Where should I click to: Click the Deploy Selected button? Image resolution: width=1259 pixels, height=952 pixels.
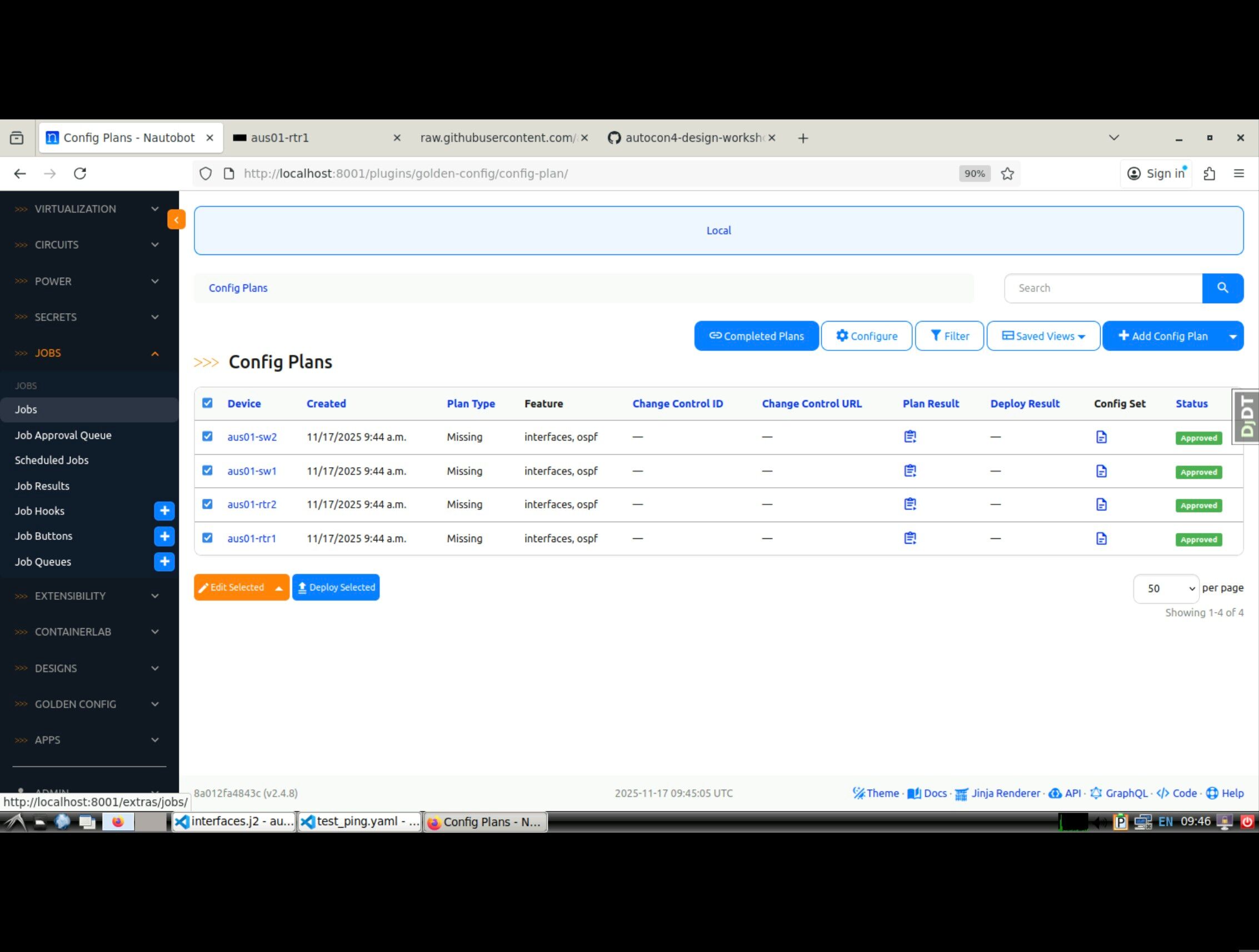pyautogui.click(x=336, y=587)
